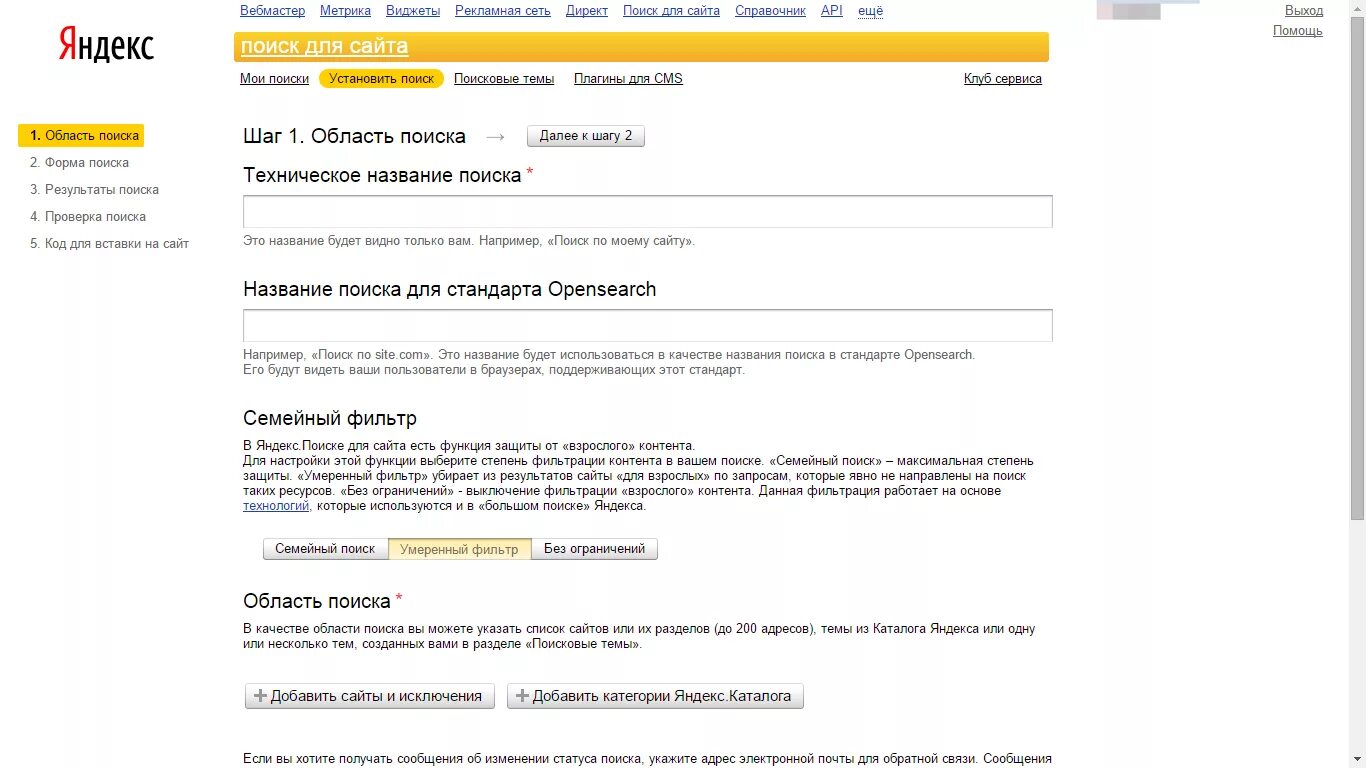Click the Яндекс logo
Screen dimensions: 1366x768
point(106,46)
